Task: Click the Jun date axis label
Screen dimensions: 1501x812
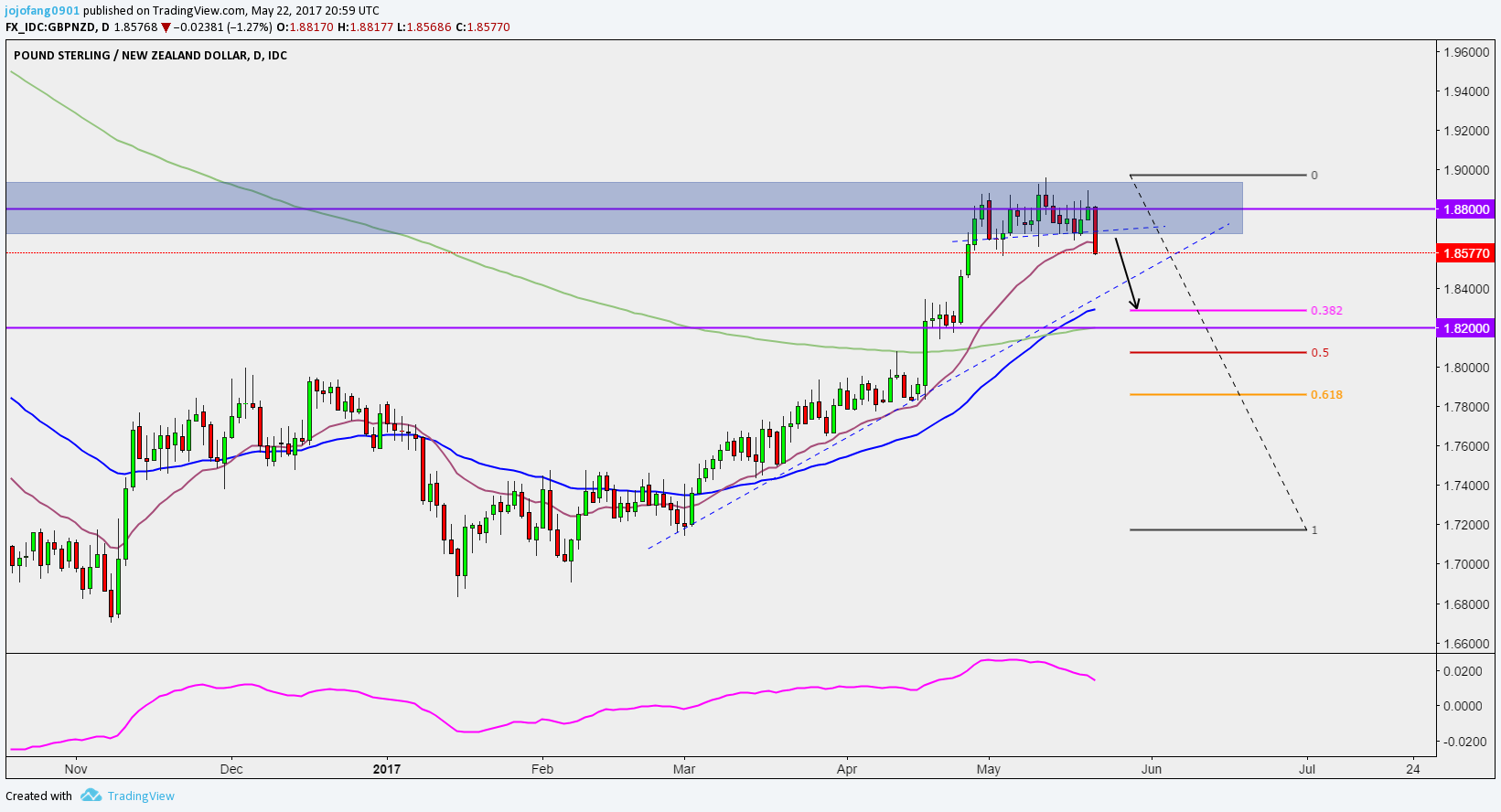Action: pos(1152,769)
